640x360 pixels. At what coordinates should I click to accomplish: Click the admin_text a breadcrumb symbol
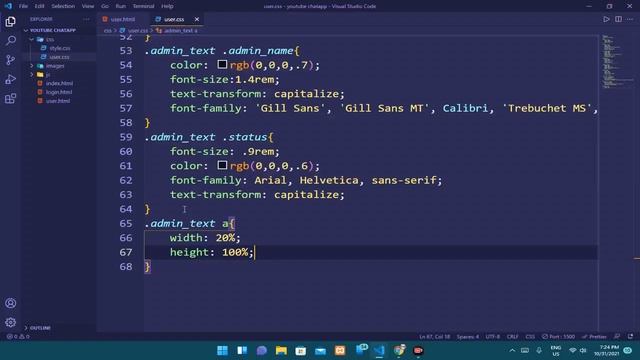click(x=177, y=31)
